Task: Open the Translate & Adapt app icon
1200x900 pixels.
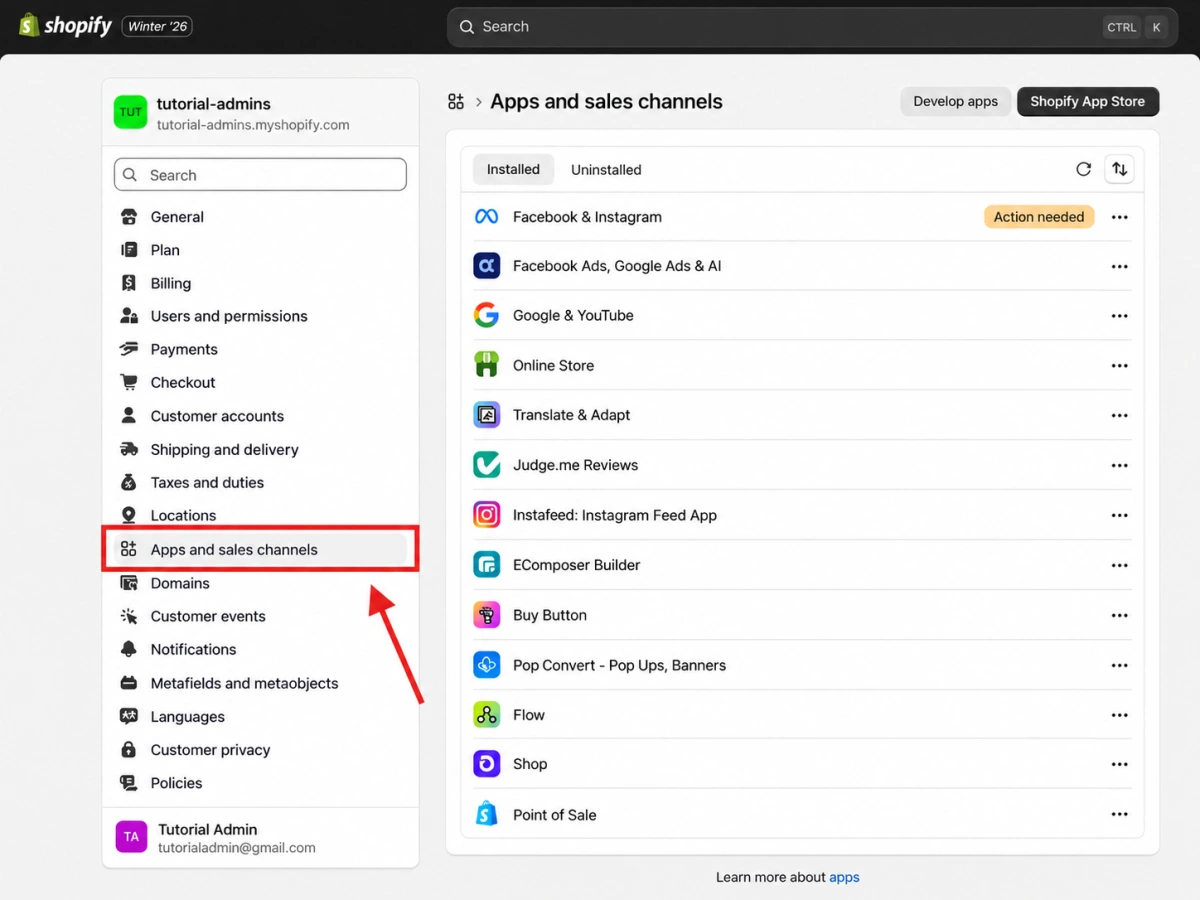Action: coord(486,415)
